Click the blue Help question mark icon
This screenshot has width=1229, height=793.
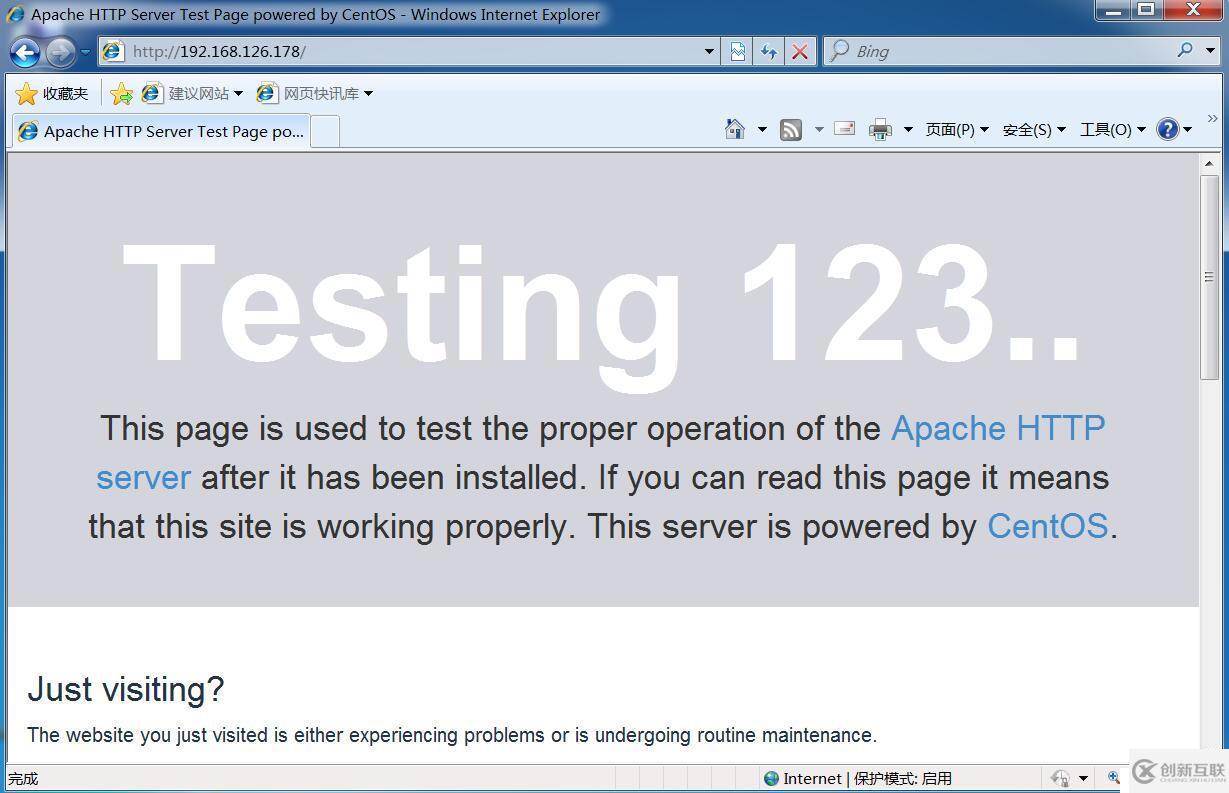[x=1167, y=129]
